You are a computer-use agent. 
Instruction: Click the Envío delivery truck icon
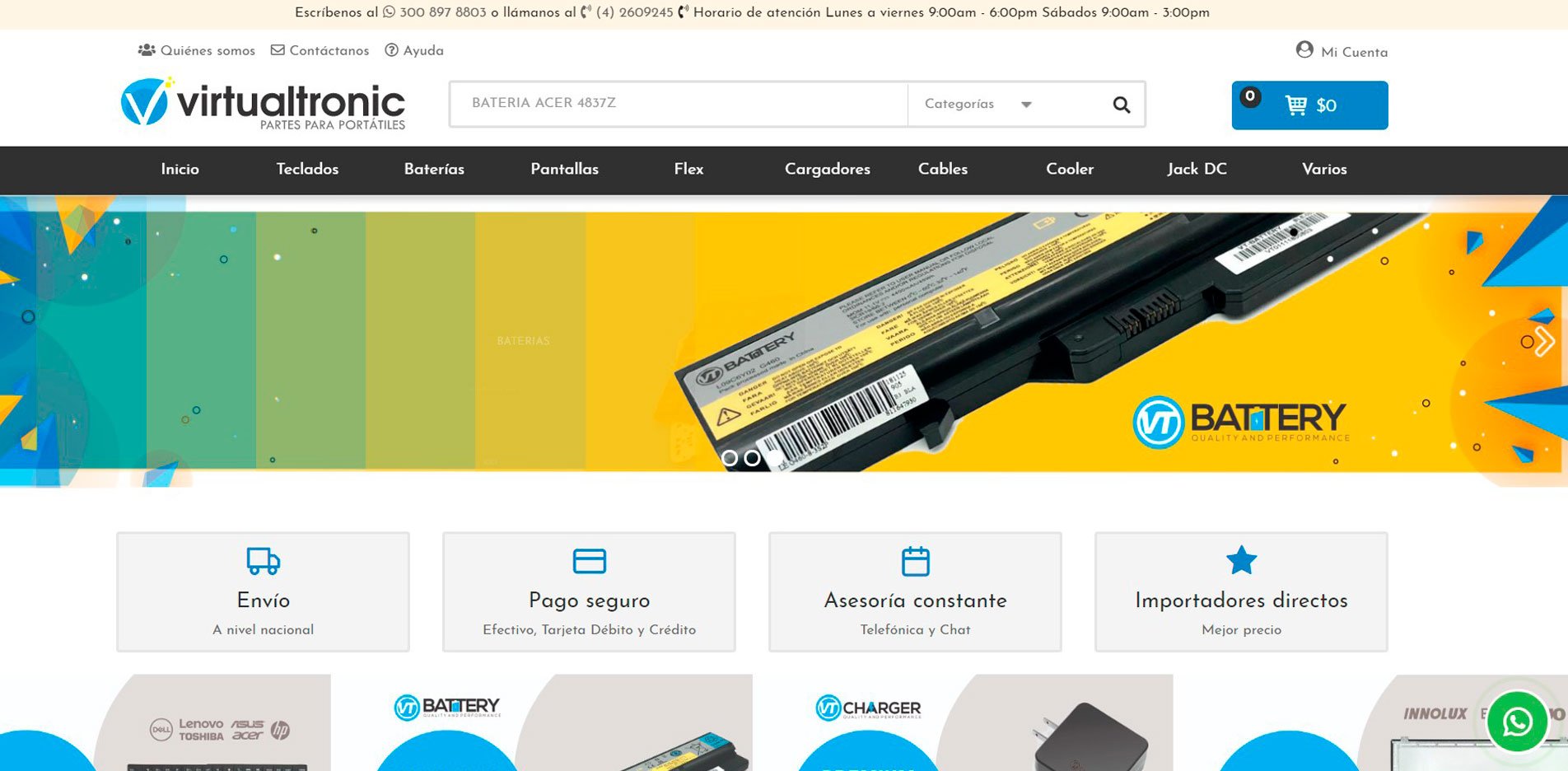[x=263, y=561]
